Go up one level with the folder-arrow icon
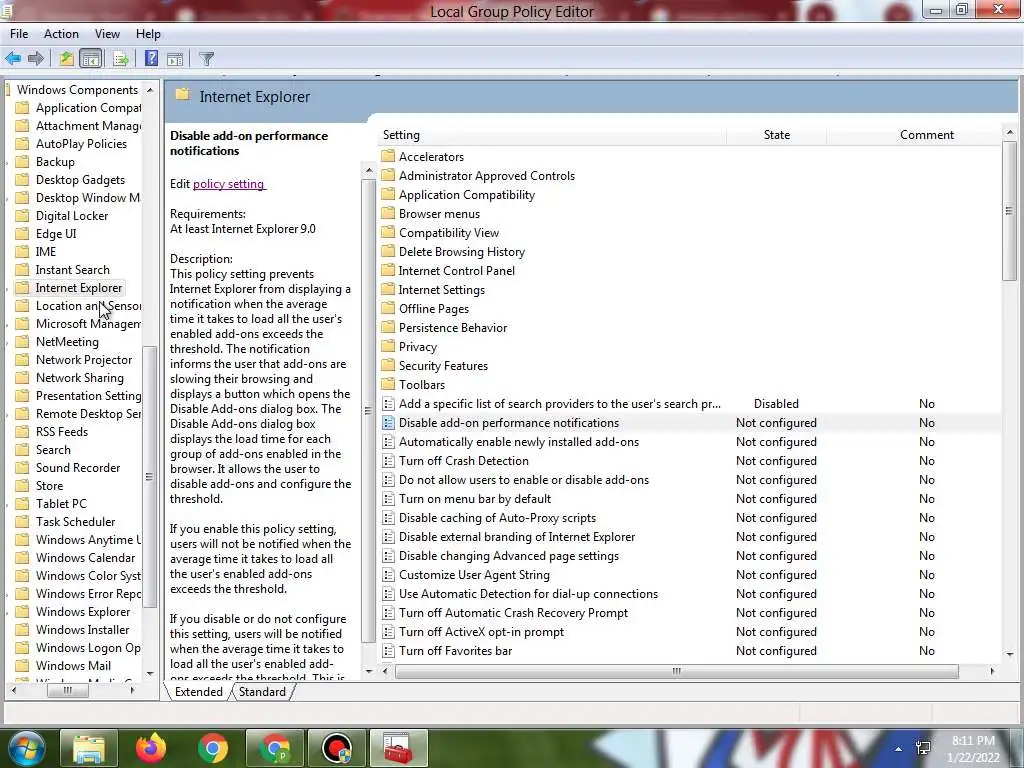 coord(66,59)
